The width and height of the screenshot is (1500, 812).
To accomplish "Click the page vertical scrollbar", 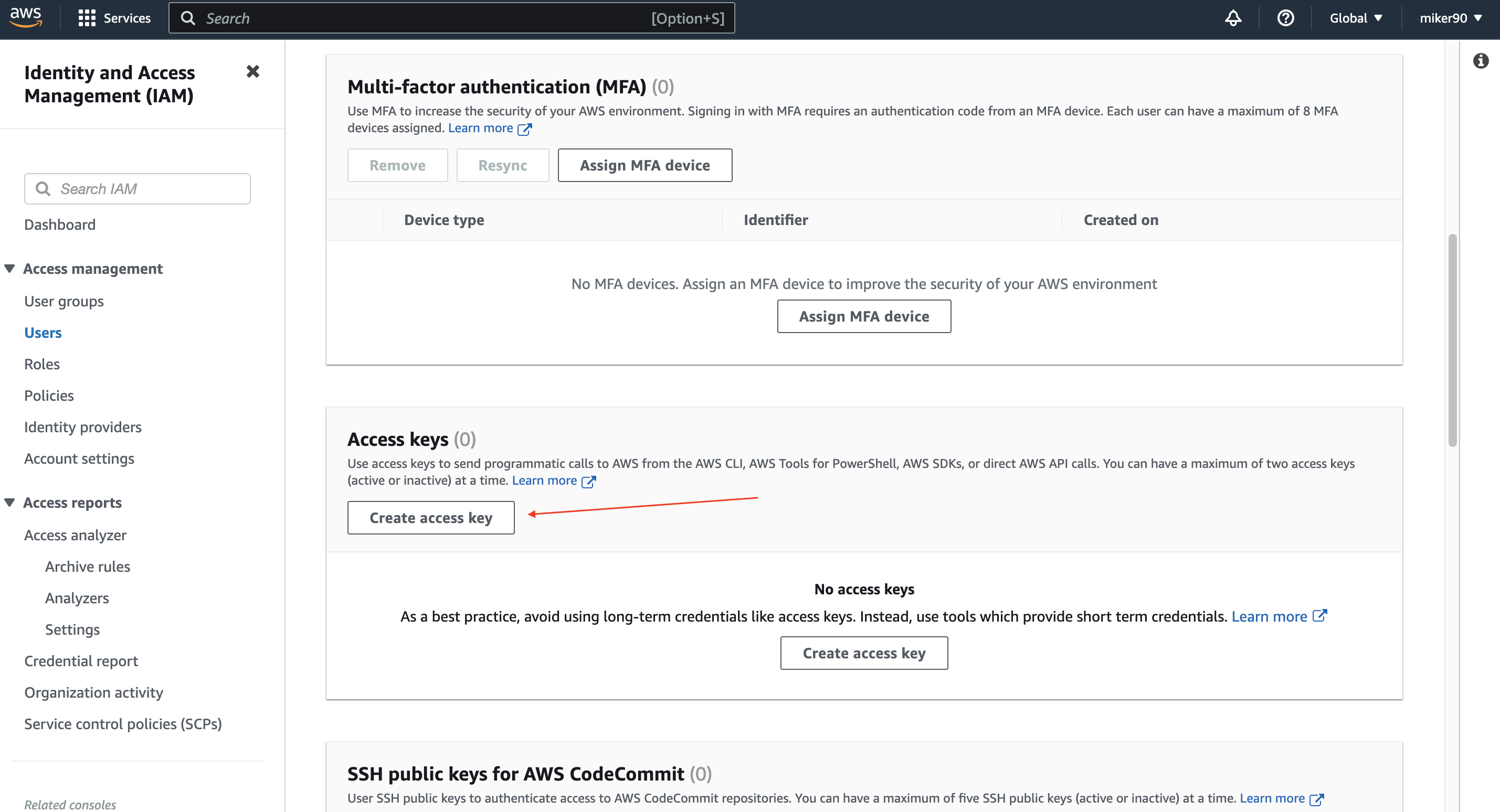I will (x=1452, y=340).
